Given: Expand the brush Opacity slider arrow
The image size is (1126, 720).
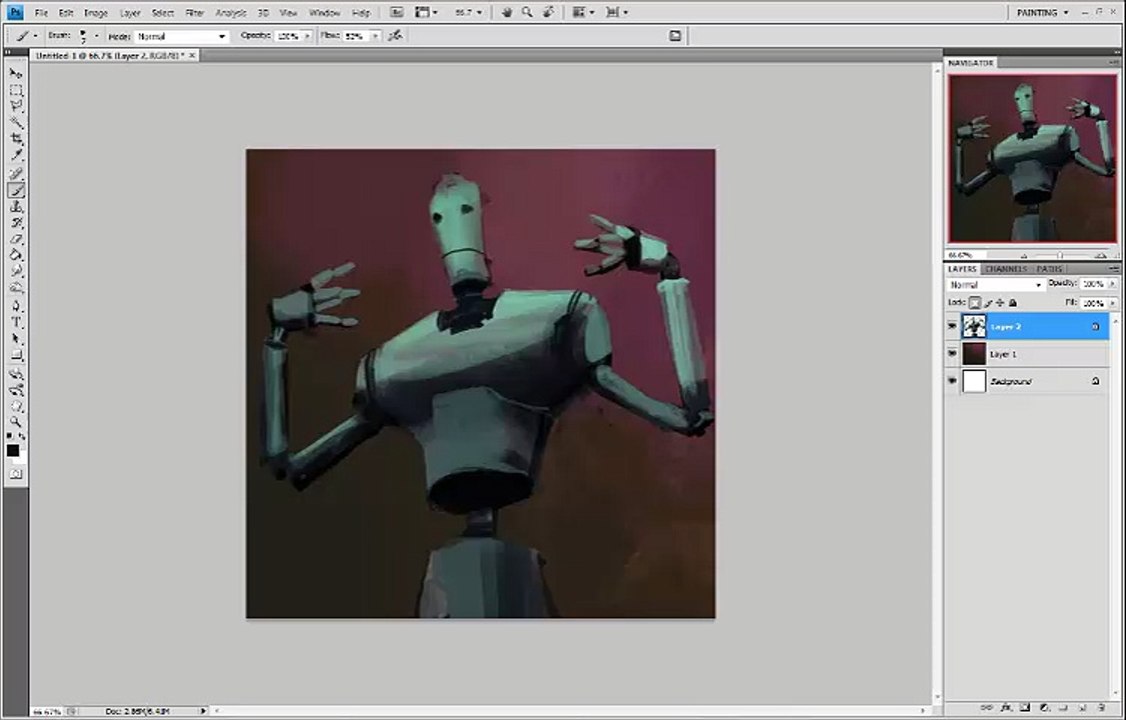Looking at the screenshot, I should (x=307, y=36).
